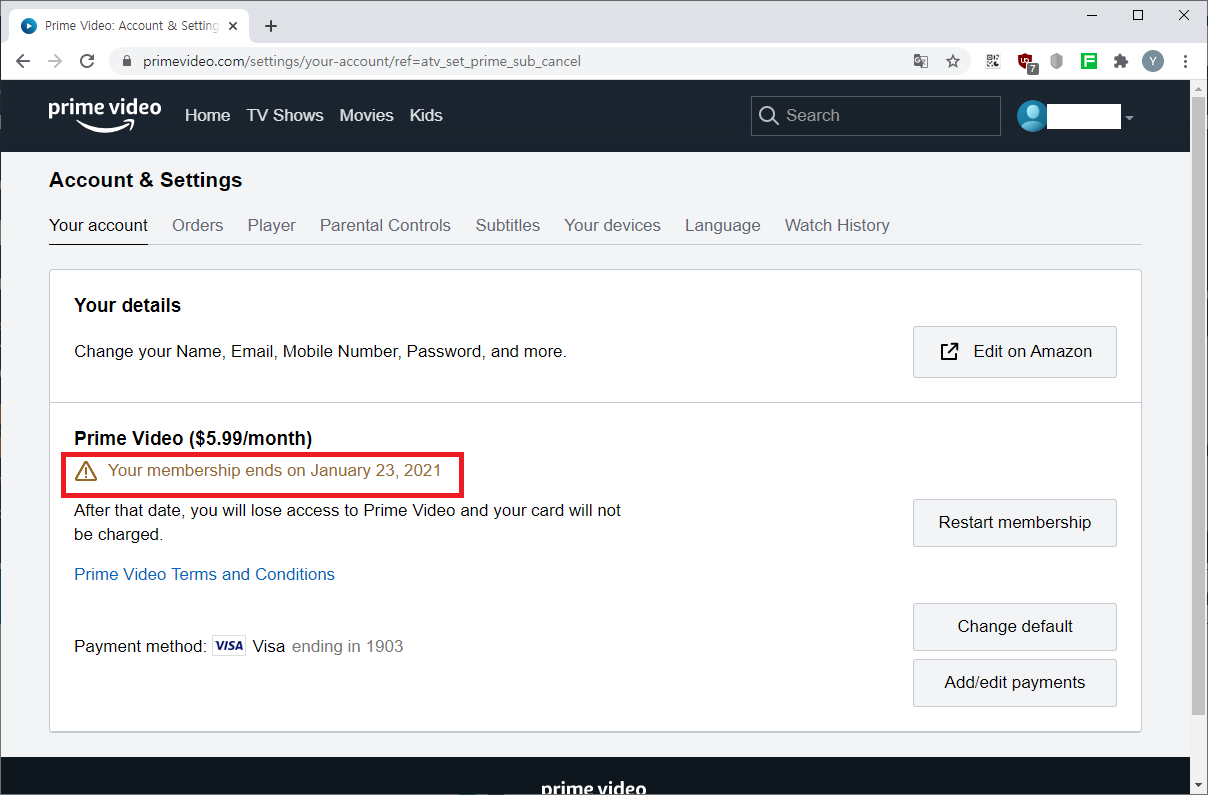Screen dimensions: 1208x795
Task: Open the Extensions puzzle icon
Action: click(1121, 61)
